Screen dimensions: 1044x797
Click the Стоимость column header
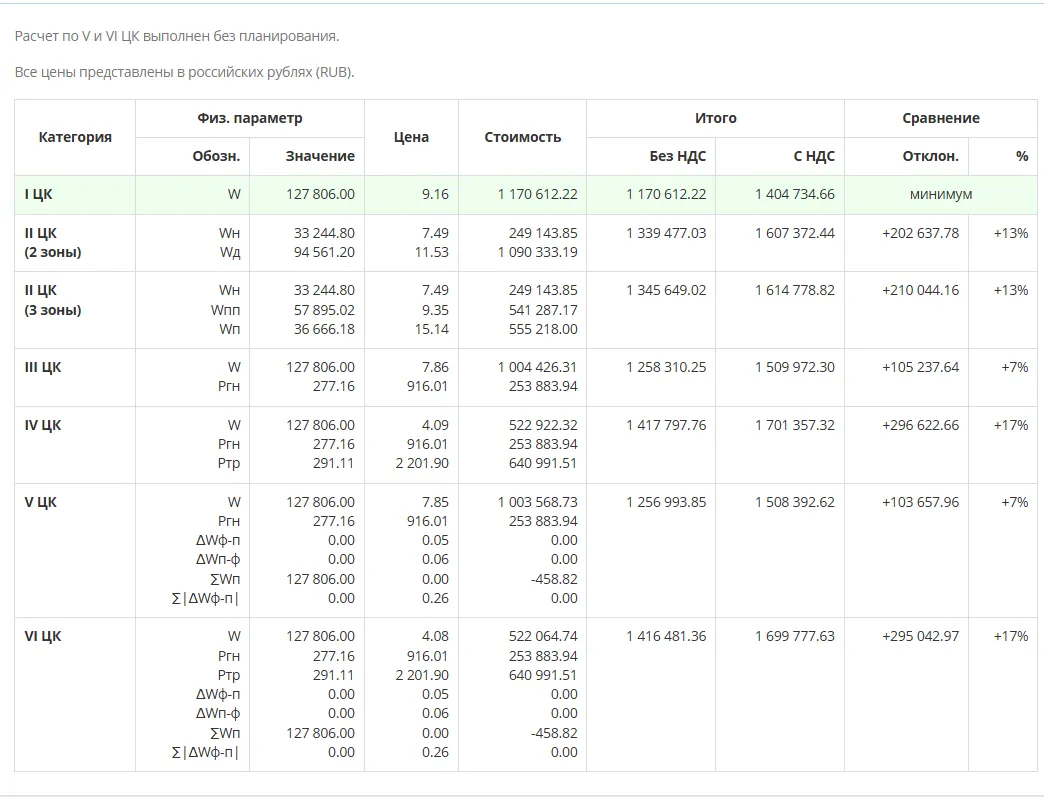[x=522, y=137]
